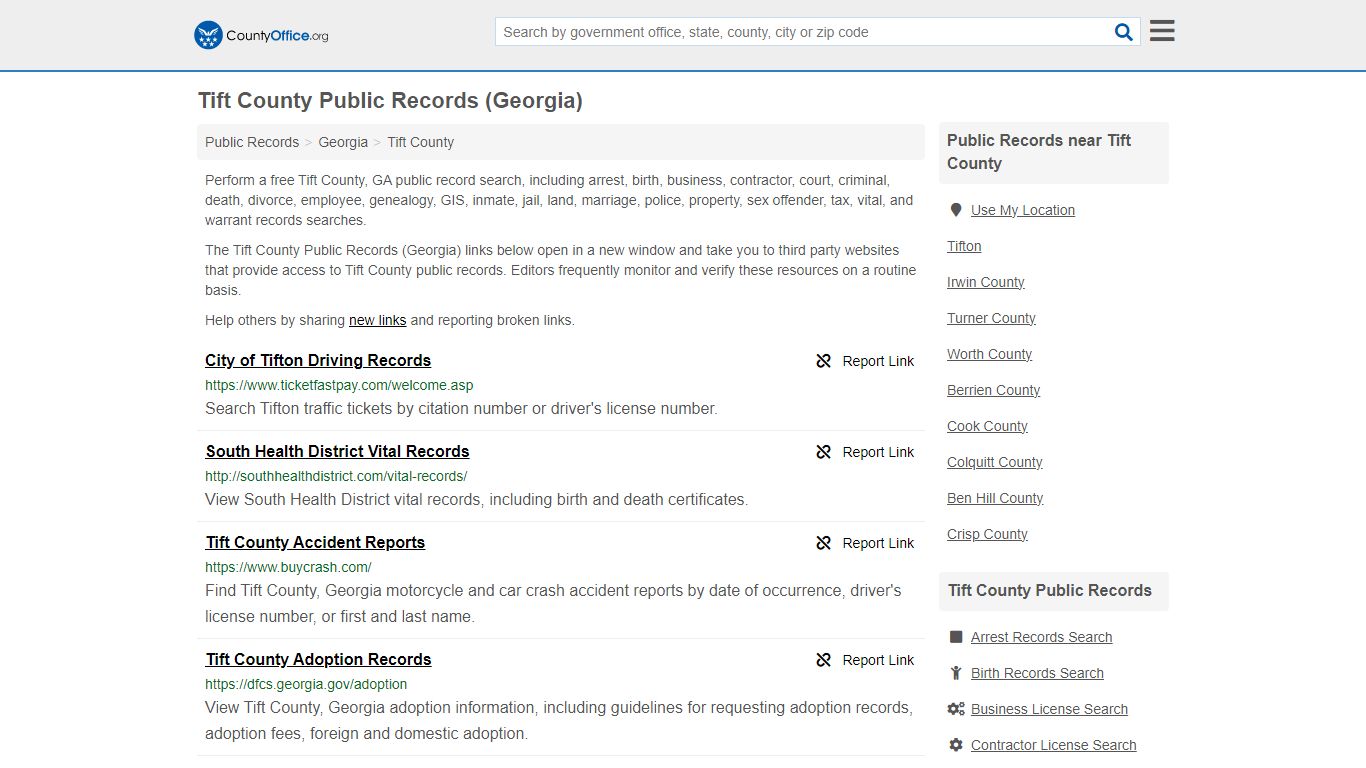The height and width of the screenshot is (768, 1366).
Task: Open Turner County records
Action: click(x=991, y=318)
